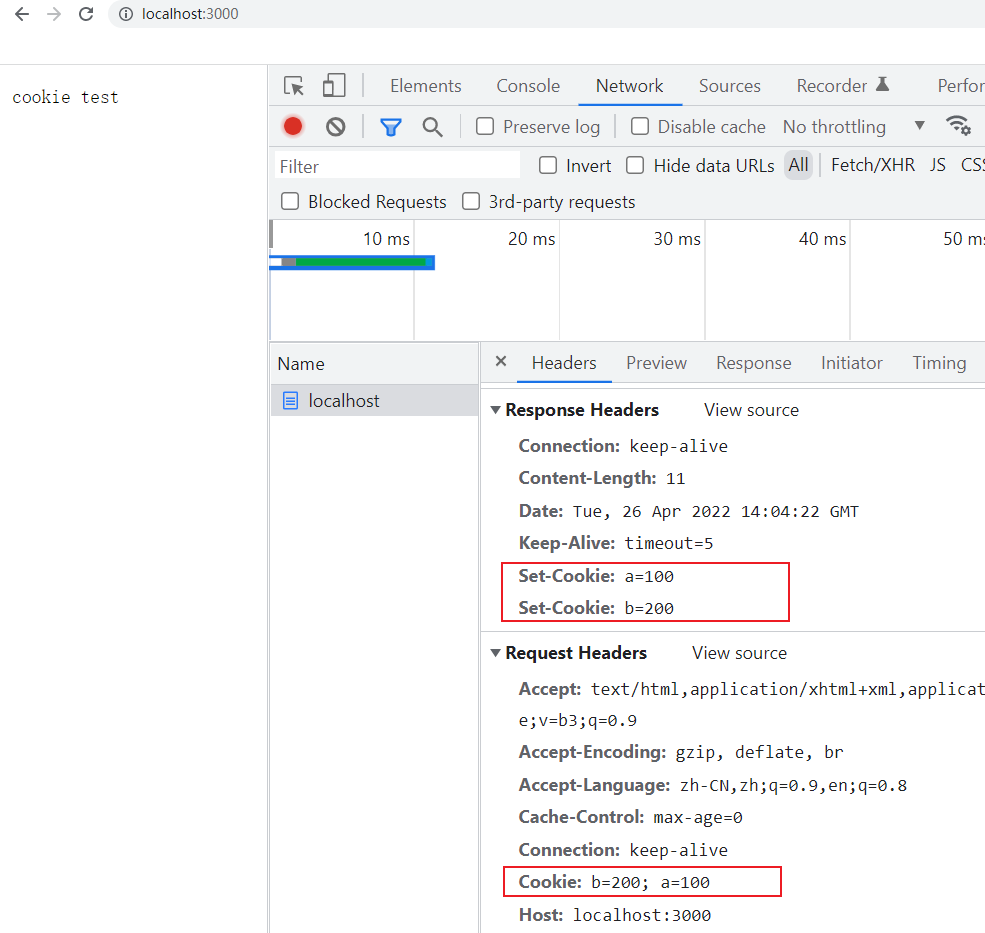Collapse the Request Headers section
985x933 pixels.
(495, 652)
